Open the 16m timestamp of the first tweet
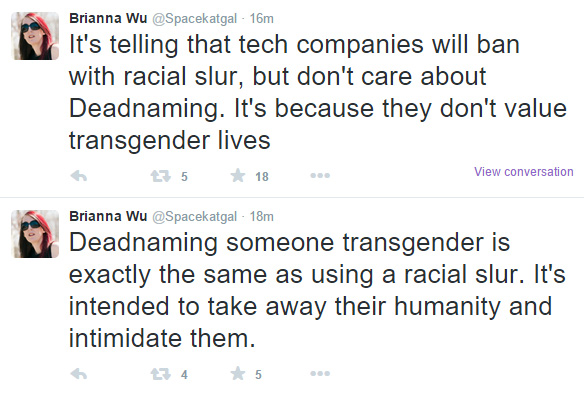The height and width of the screenshot is (393, 584). [x=261, y=19]
